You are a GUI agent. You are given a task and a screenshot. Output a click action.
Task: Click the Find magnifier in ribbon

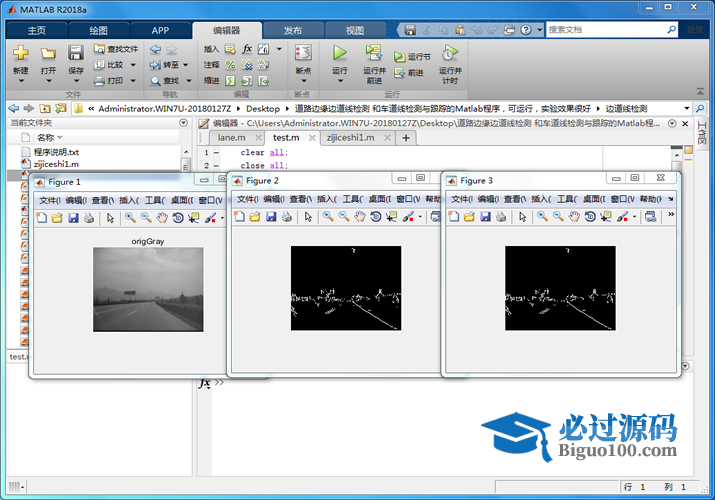(155, 81)
